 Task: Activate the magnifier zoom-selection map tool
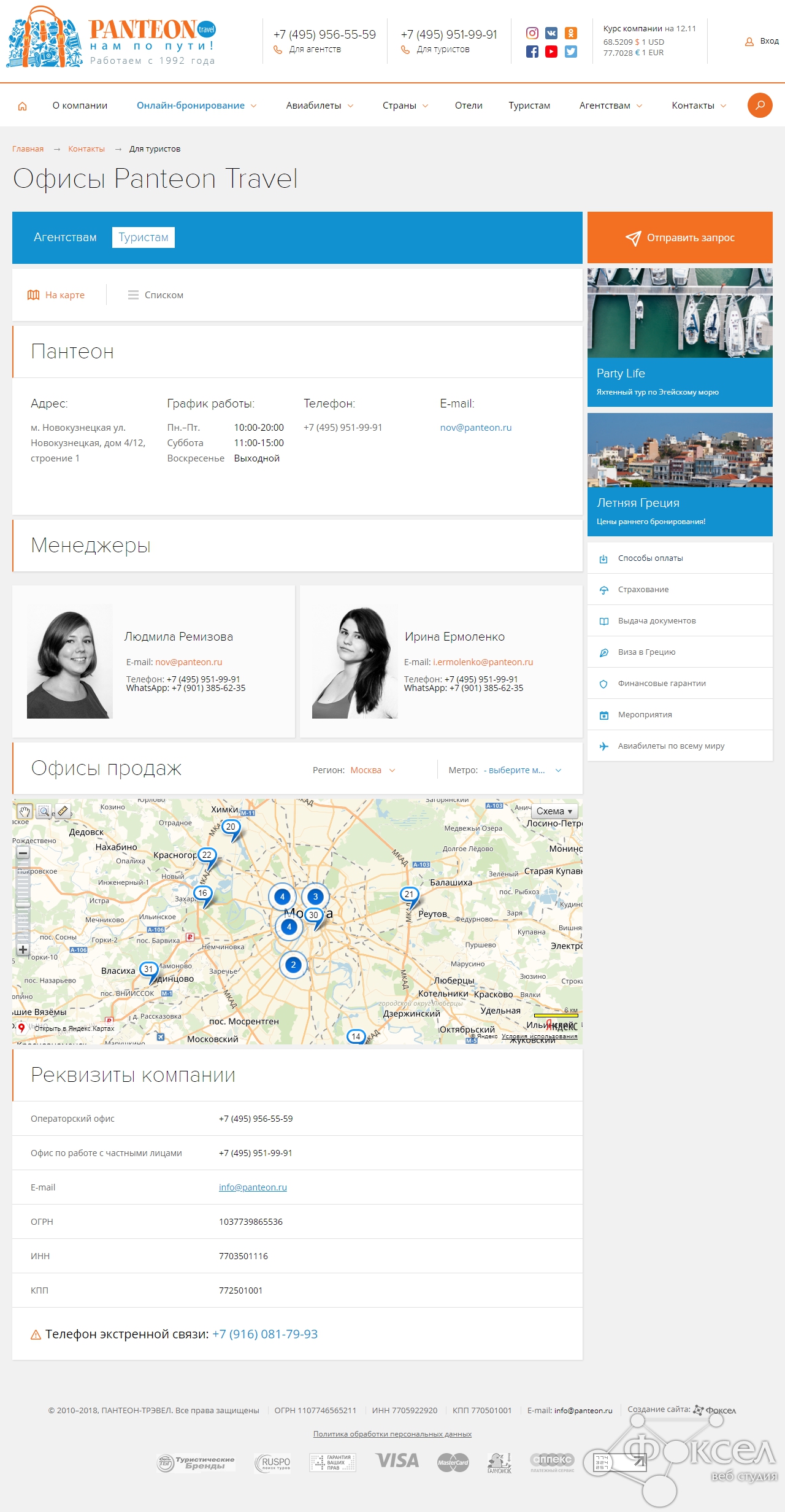point(44,811)
